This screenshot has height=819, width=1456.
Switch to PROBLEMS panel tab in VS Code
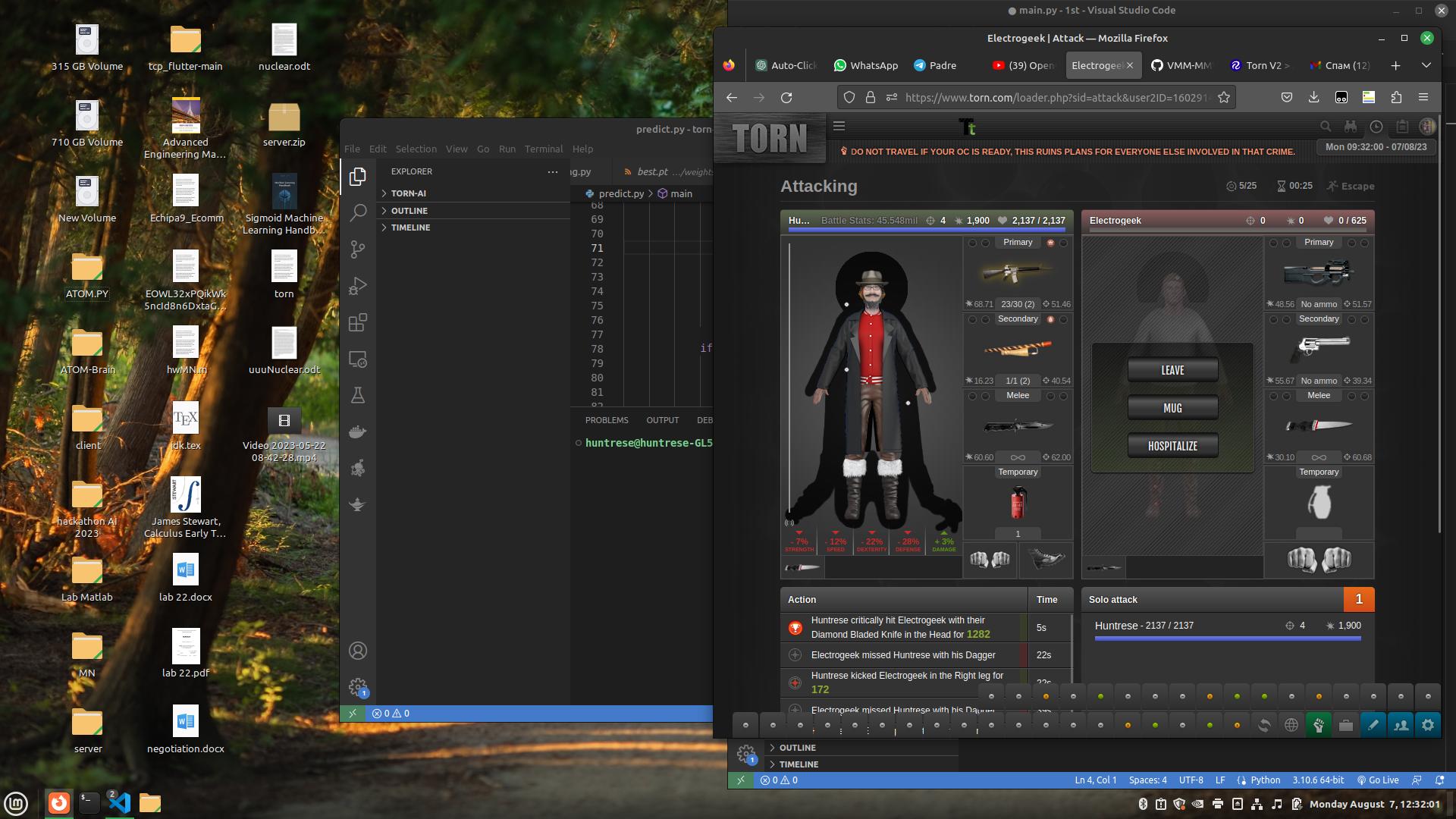607,420
